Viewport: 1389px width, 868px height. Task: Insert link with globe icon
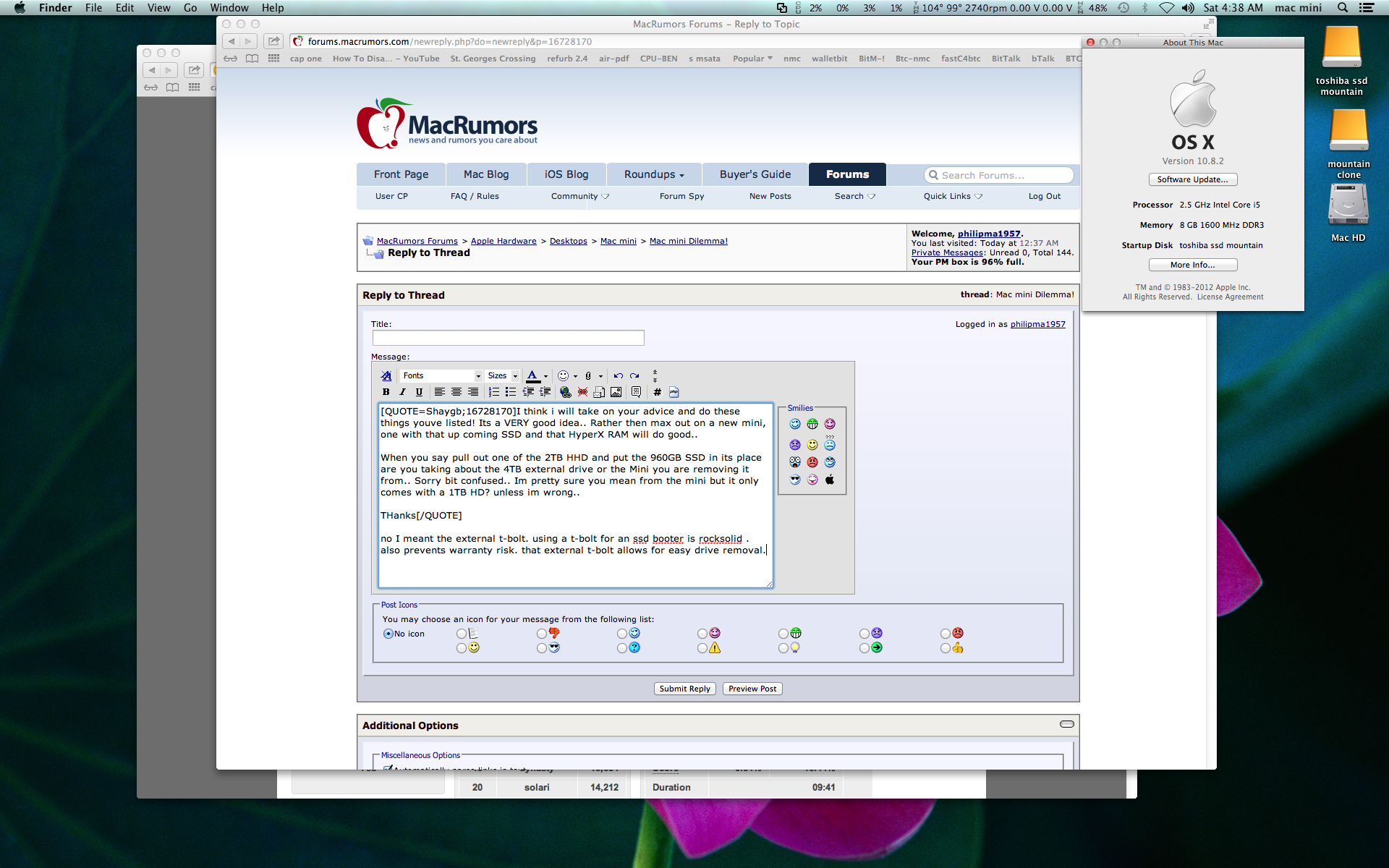[565, 392]
